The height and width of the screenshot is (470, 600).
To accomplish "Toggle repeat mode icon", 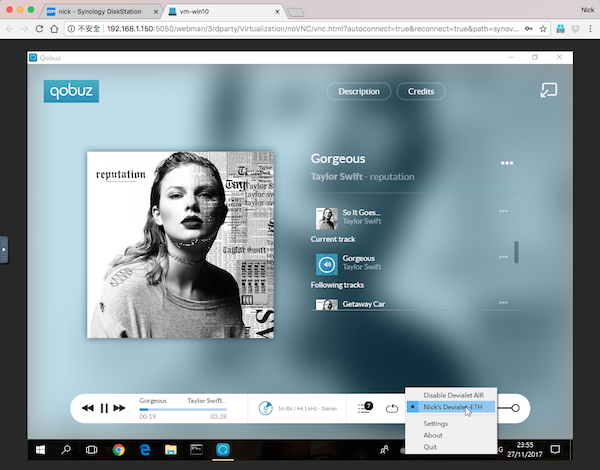I will tap(392, 408).
